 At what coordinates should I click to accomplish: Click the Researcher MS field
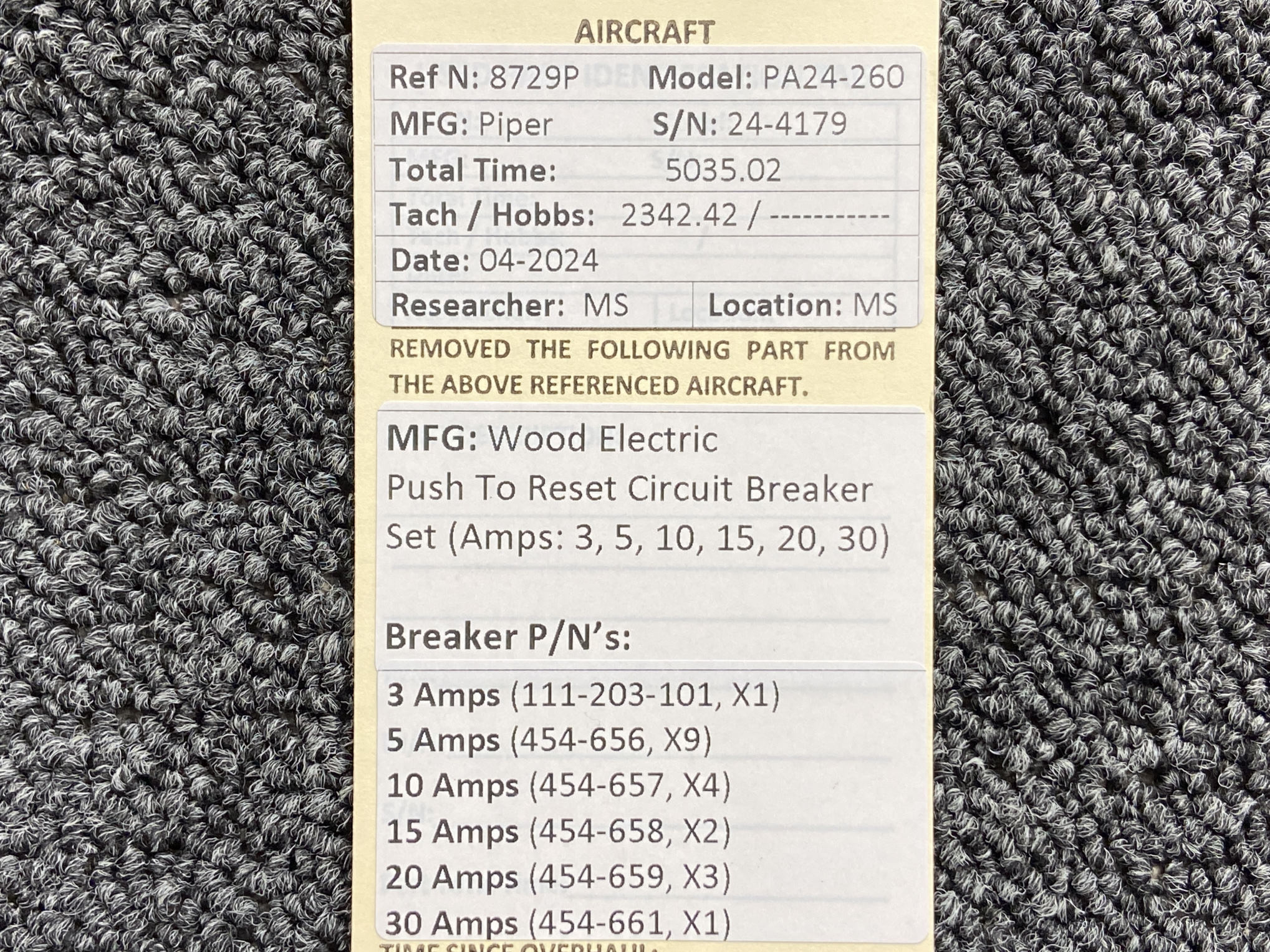point(509,305)
